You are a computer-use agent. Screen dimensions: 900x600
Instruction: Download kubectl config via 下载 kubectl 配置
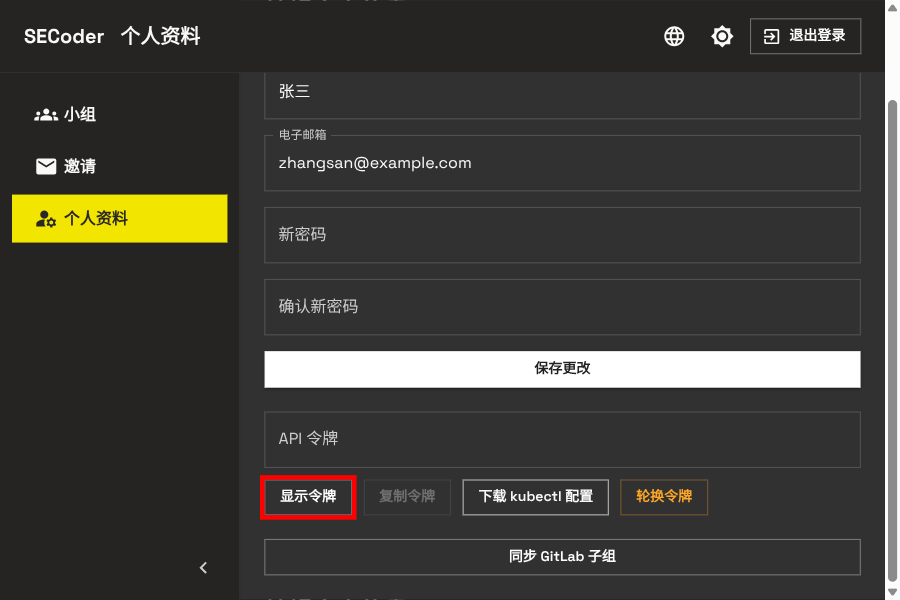536,497
